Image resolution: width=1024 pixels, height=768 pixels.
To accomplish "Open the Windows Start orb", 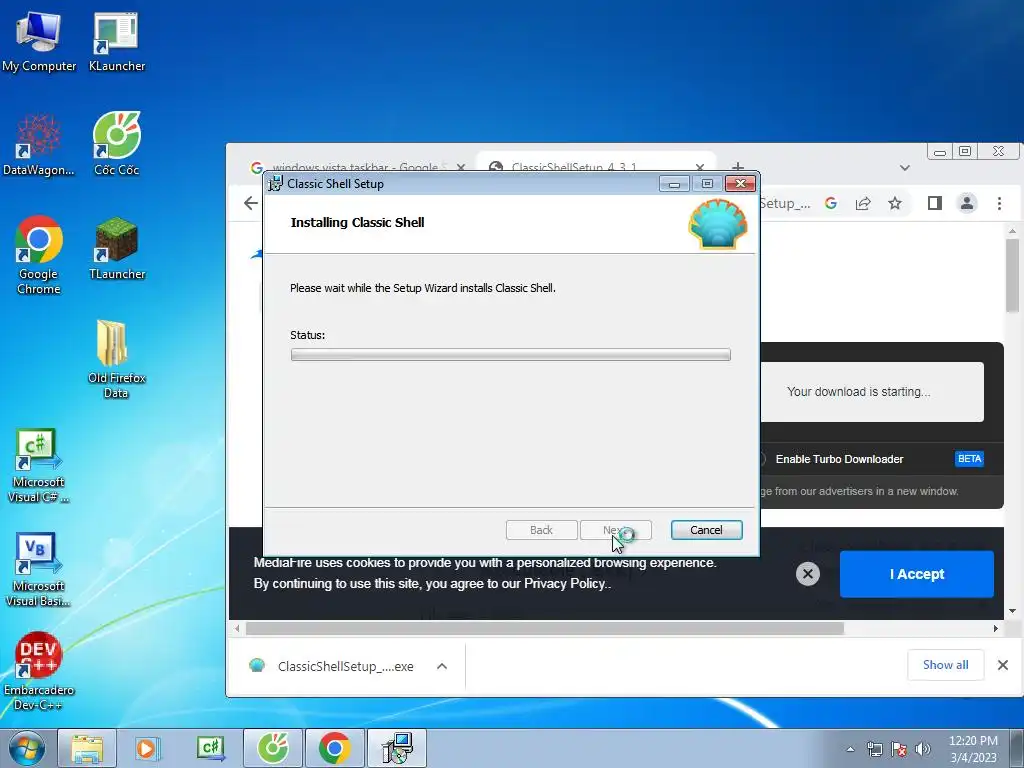I will click(x=26, y=748).
